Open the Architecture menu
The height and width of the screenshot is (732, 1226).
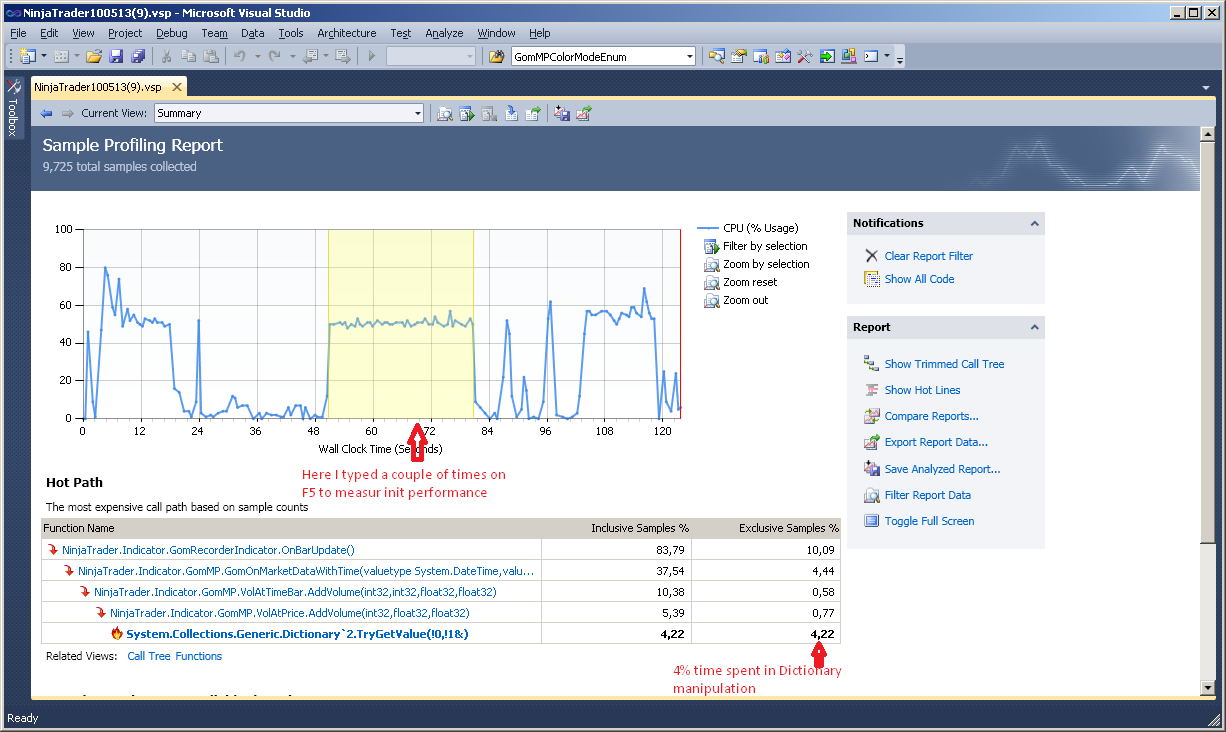coord(347,33)
